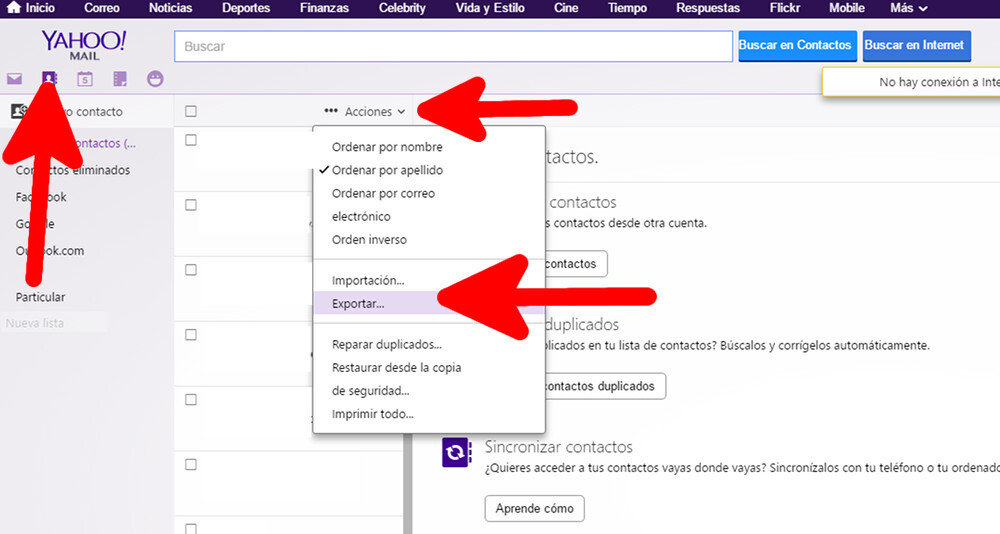Open Finanzas in top navigation
This screenshot has height=534, width=1000.
(x=324, y=8)
